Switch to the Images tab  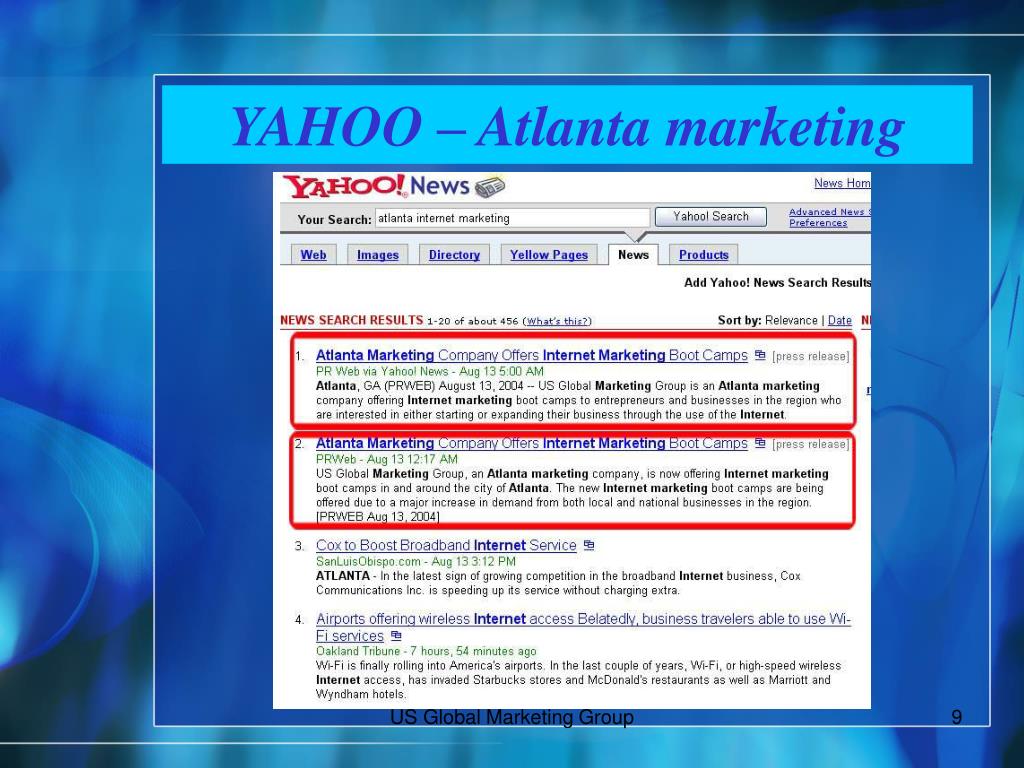coord(377,255)
